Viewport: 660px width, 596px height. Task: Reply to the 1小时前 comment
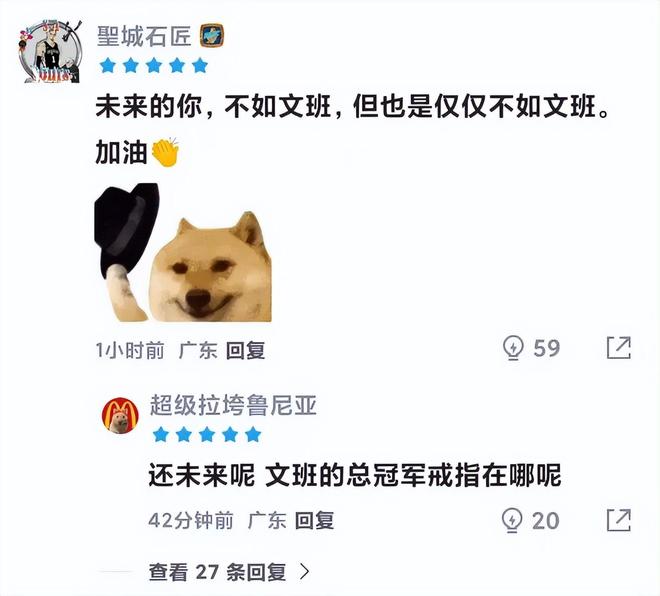point(245,350)
